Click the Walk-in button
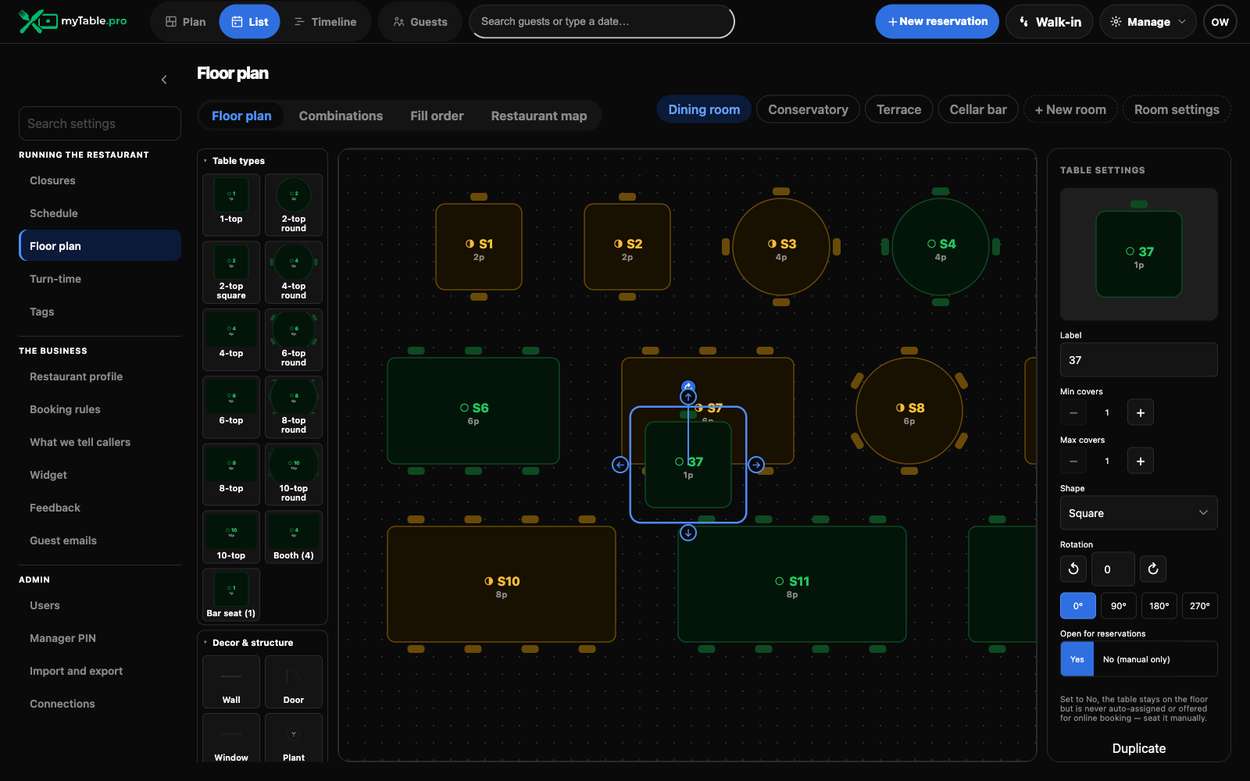Viewport: 1250px width, 781px height. click(1049, 21)
